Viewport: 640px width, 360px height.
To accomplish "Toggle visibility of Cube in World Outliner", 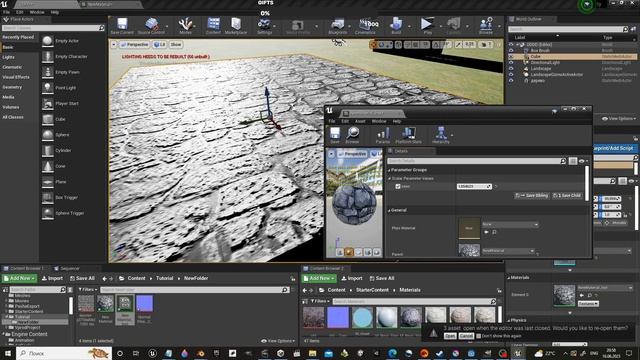I will 511,57.
